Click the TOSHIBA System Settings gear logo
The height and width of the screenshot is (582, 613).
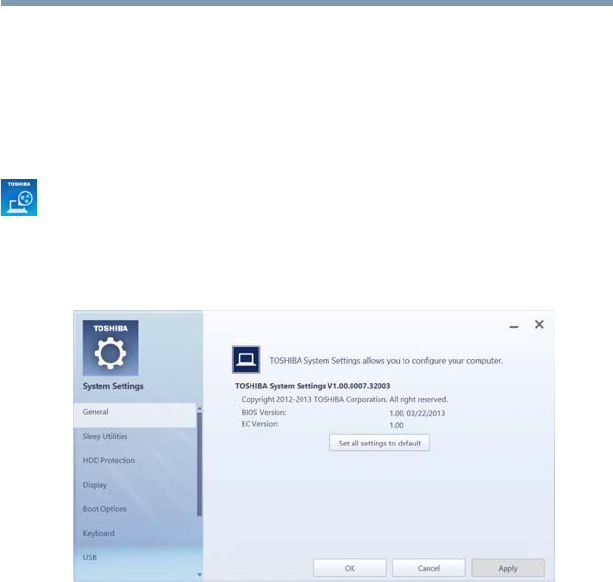click(111, 348)
